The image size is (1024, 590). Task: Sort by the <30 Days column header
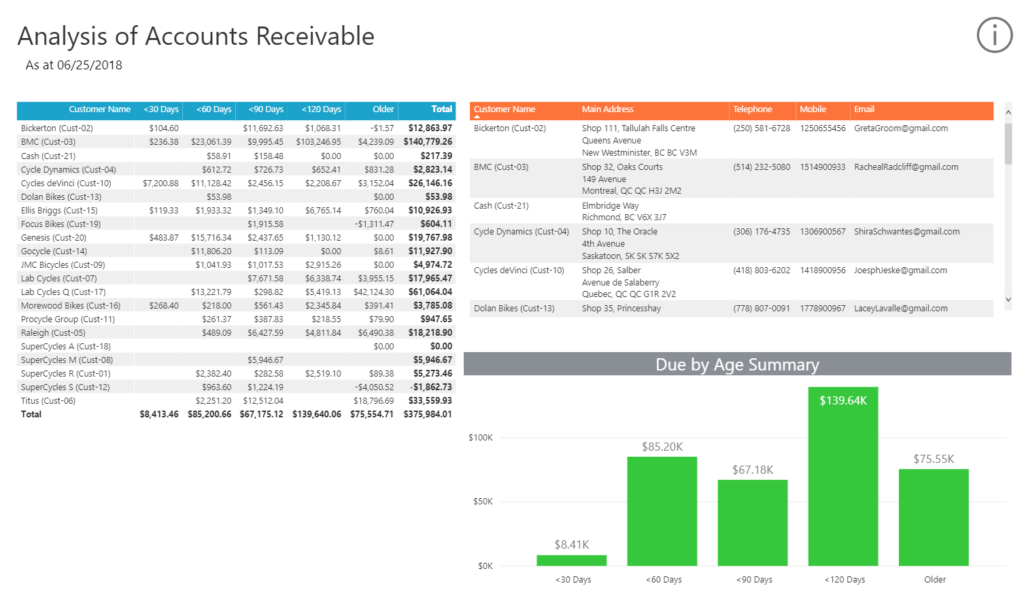point(160,109)
